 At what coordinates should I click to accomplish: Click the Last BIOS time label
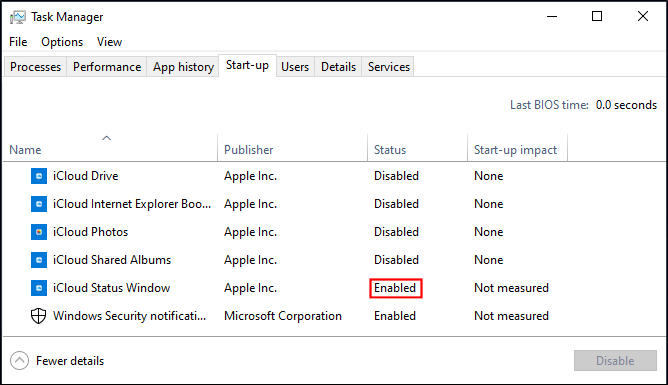pyautogui.click(x=550, y=105)
